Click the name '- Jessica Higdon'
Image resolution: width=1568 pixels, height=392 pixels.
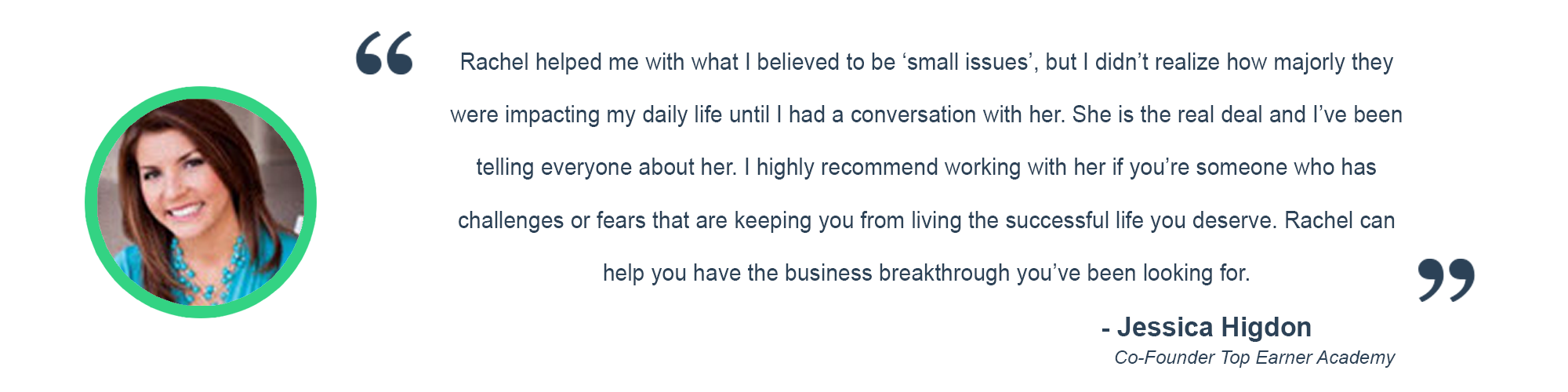click(1207, 327)
